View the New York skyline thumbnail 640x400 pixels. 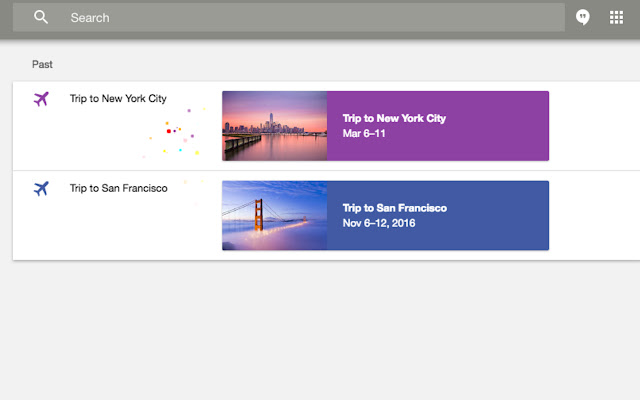point(274,126)
